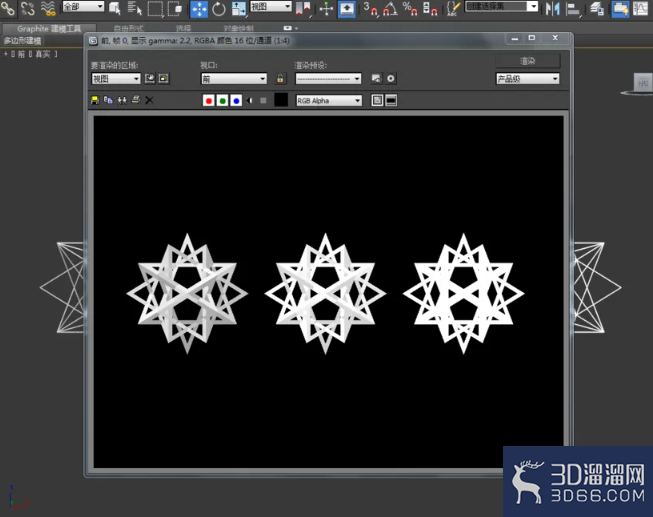The image size is (653, 517).
Task: Switch to the 对象绘制 ribbon tab
Action: coord(239,28)
